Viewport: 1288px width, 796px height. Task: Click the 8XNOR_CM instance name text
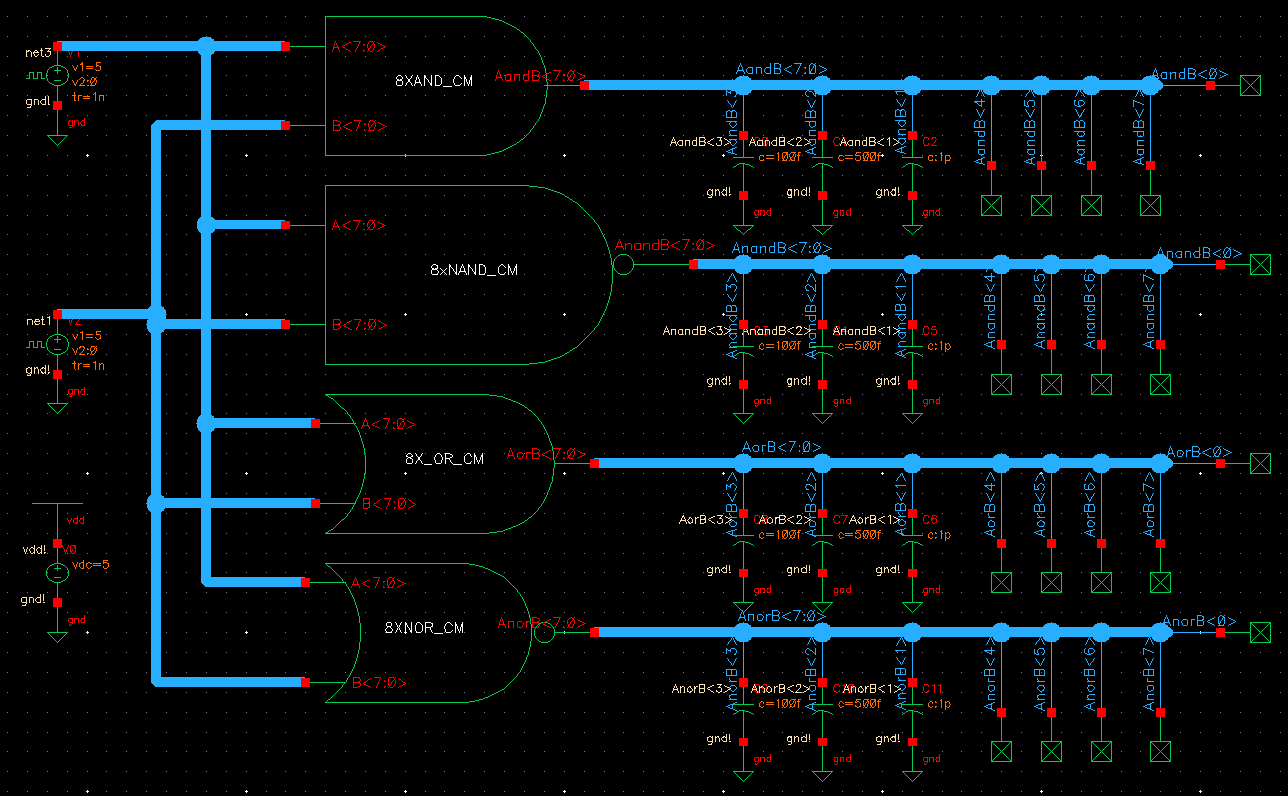pyautogui.click(x=424, y=628)
